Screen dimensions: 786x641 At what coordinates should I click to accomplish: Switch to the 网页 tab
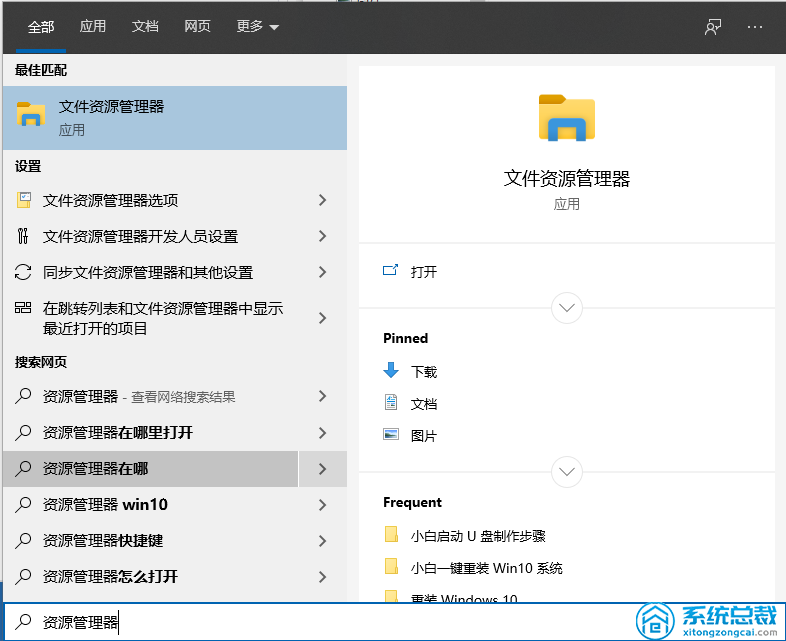pos(197,27)
